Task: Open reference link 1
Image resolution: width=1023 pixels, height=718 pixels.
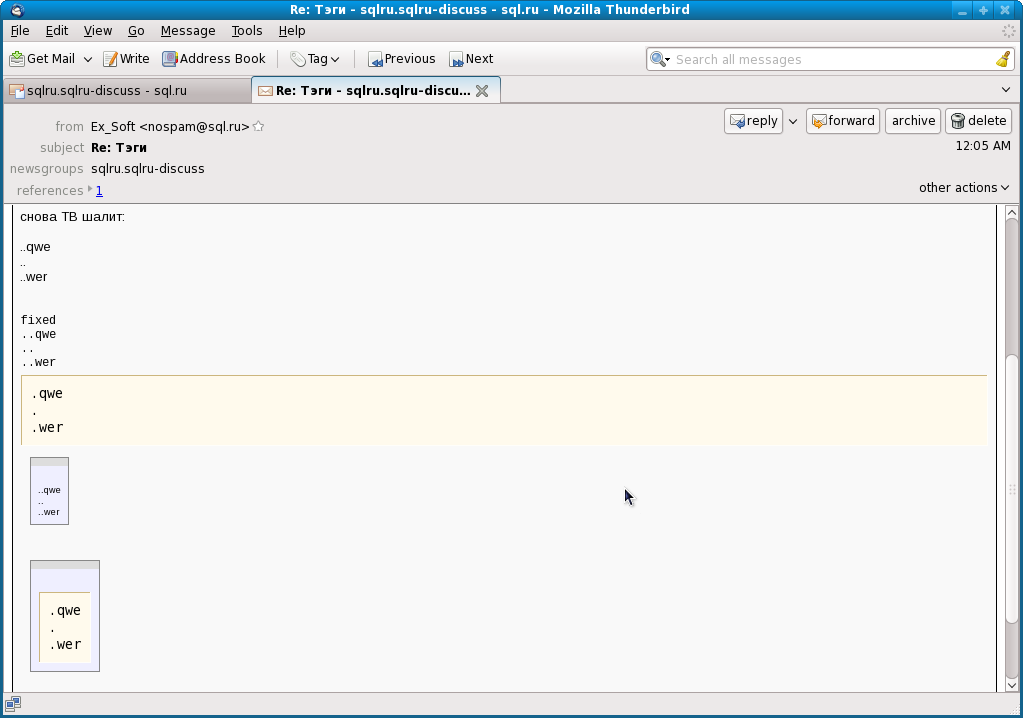Action: (x=99, y=191)
